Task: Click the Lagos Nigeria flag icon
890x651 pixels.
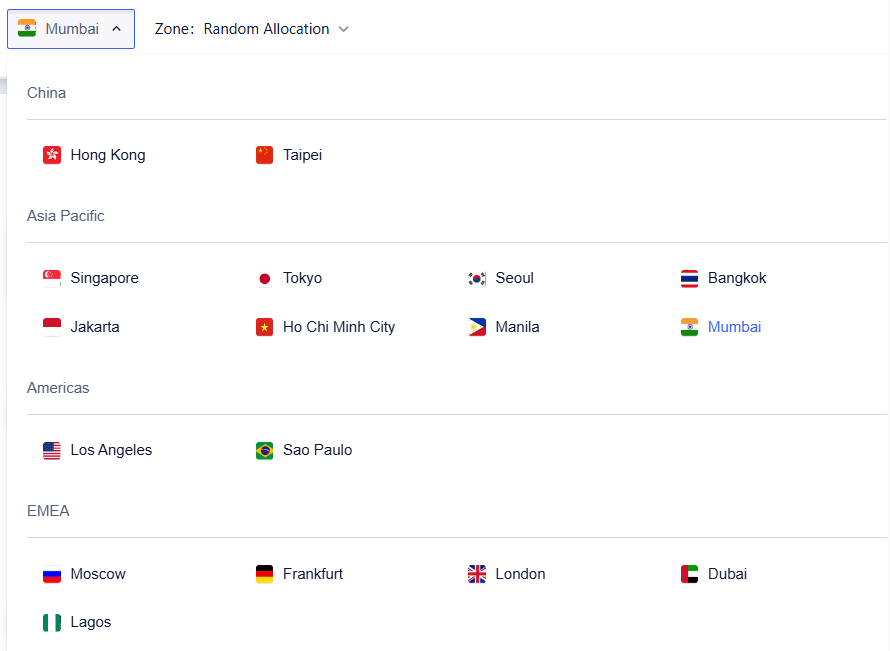Action: (52, 622)
